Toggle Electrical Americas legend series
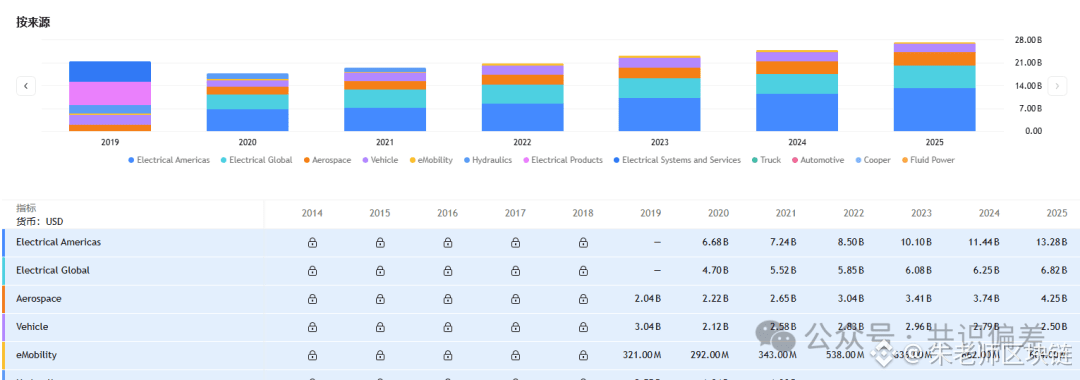This screenshot has height=380, width=1080. tap(169, 160)
